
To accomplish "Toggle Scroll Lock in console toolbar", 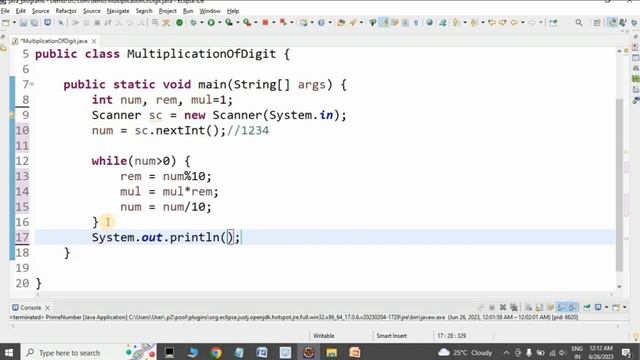I will pyautogui.click(x=539, y=307).
